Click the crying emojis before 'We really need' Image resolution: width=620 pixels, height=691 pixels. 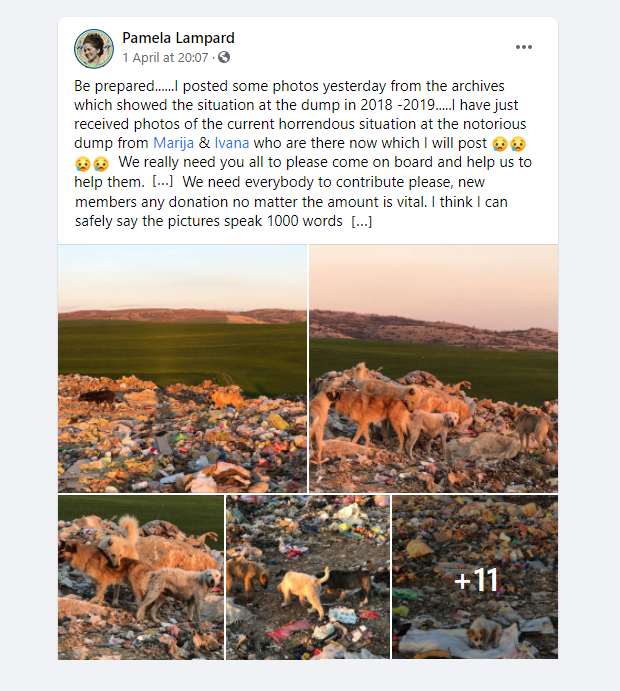coord(92,163)
